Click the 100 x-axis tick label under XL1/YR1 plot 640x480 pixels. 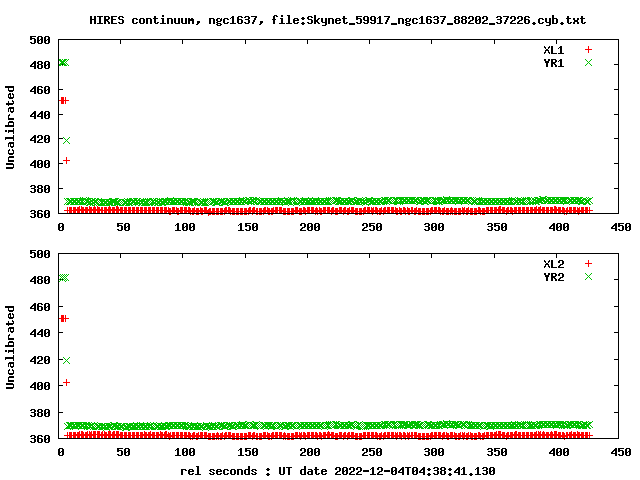click(185, 227)
